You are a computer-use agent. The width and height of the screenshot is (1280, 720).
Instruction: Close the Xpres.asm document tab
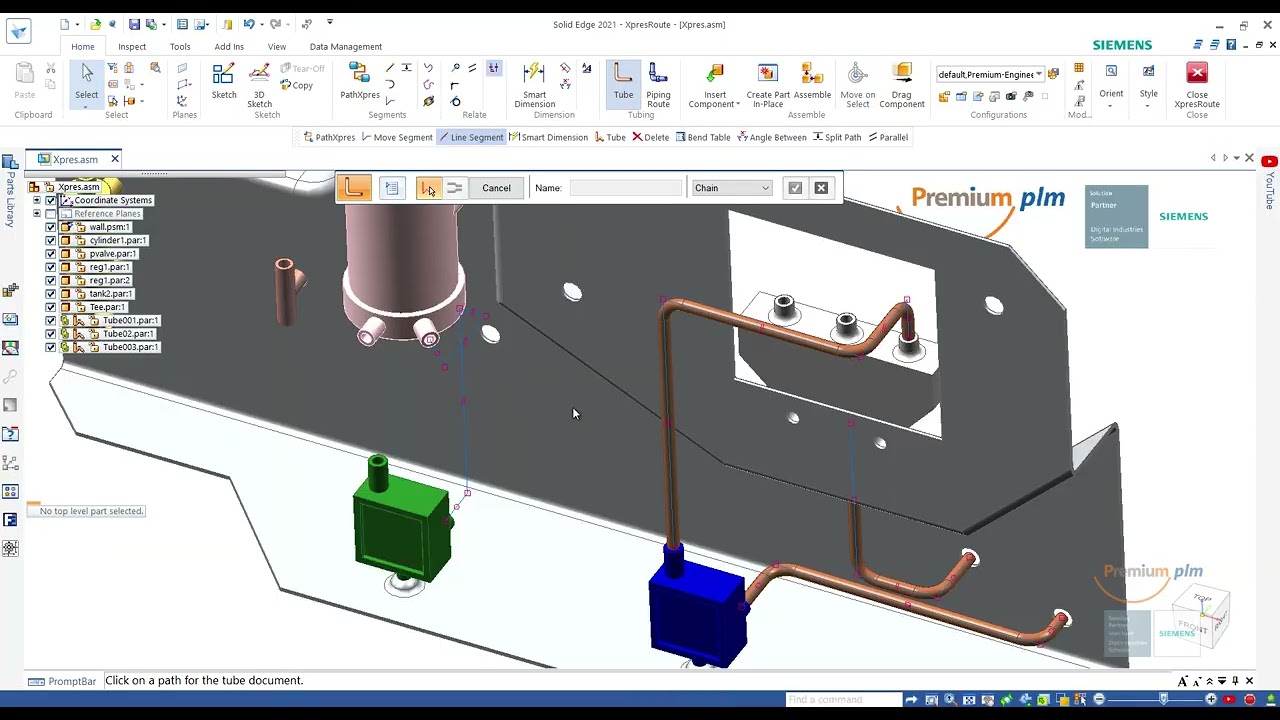click(115, 159)
